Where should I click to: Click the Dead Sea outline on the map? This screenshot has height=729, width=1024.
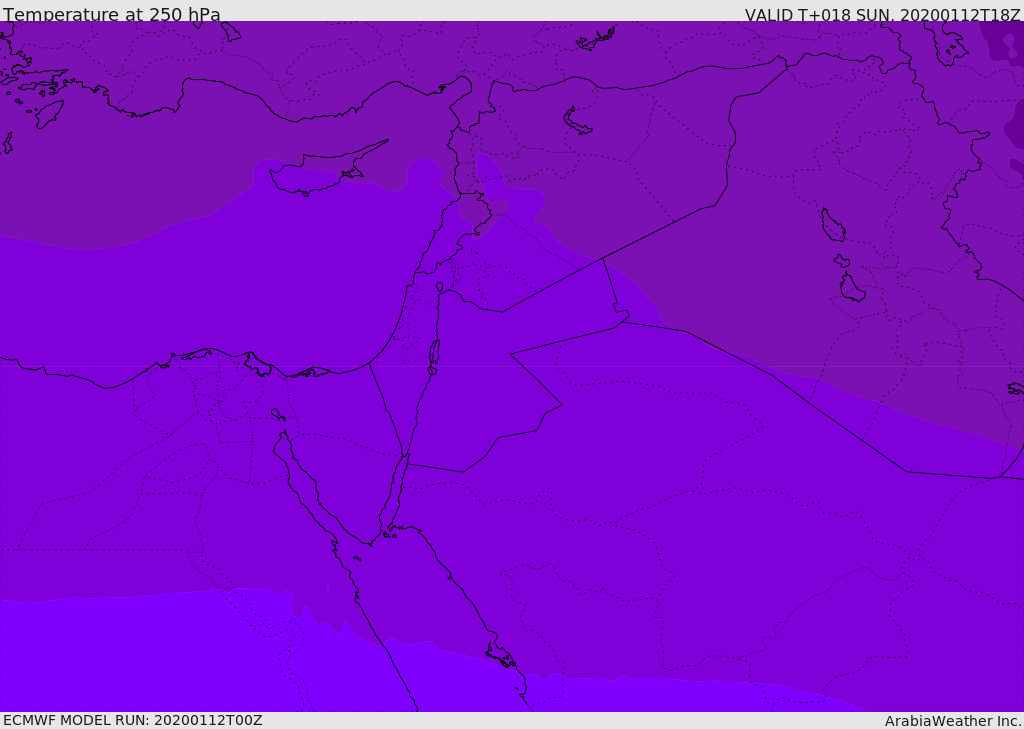click(434, 353)
